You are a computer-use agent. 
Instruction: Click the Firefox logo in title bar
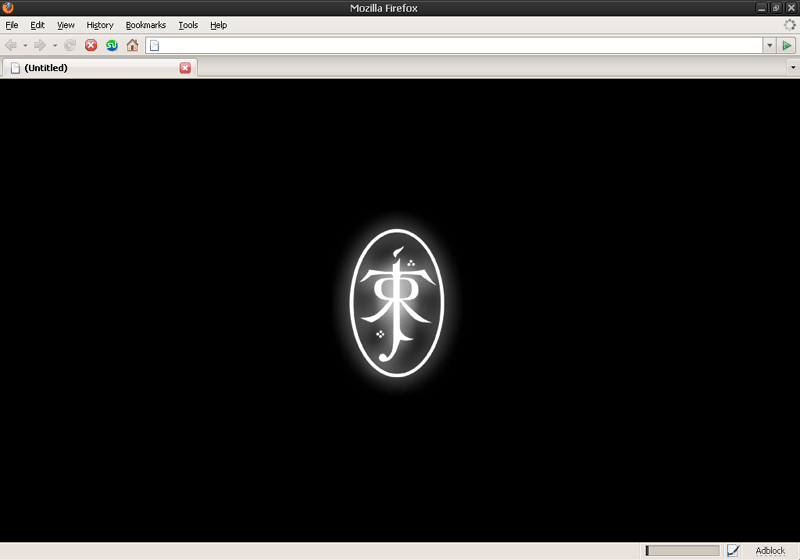8,8
